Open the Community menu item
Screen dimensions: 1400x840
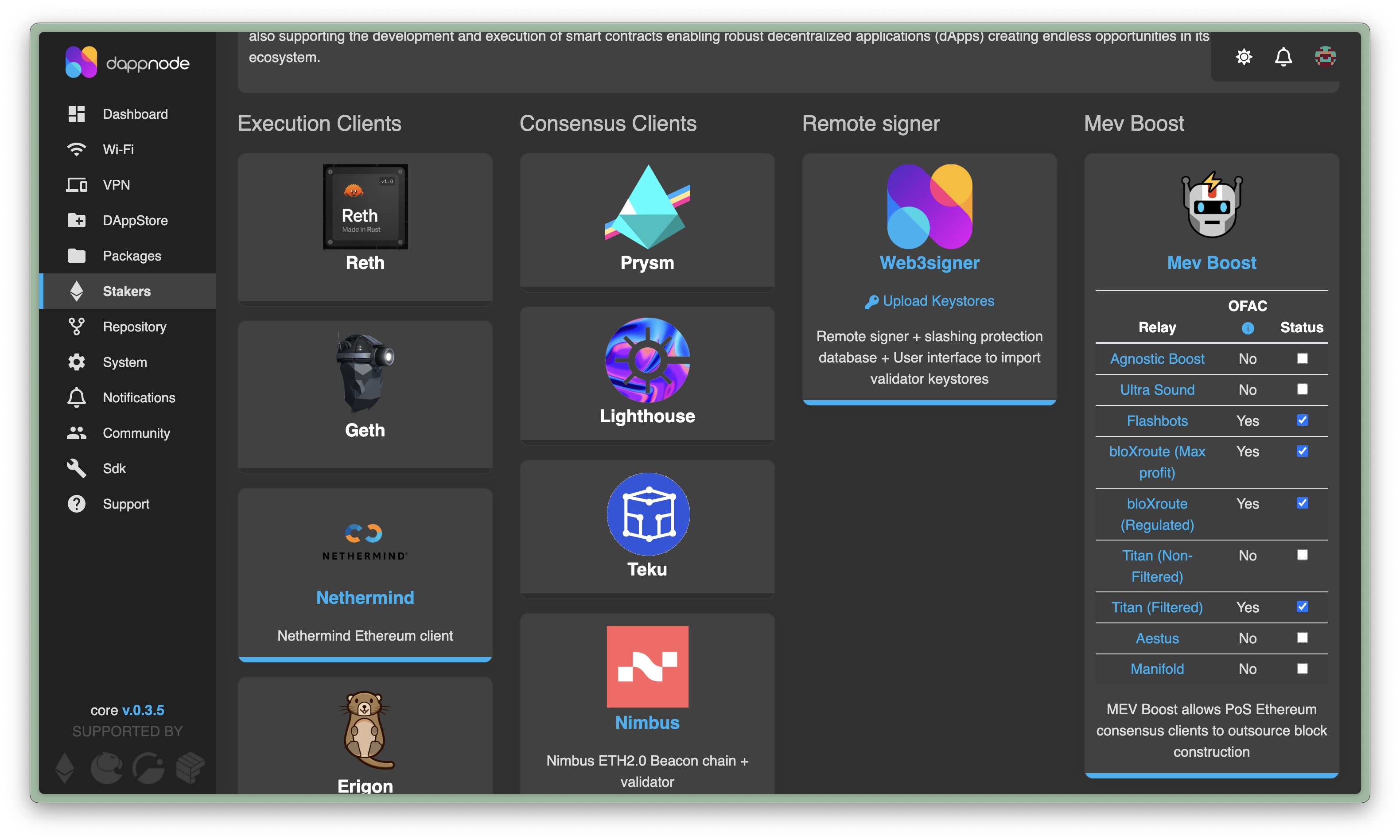pyautogui.click(x=127, y=433)
